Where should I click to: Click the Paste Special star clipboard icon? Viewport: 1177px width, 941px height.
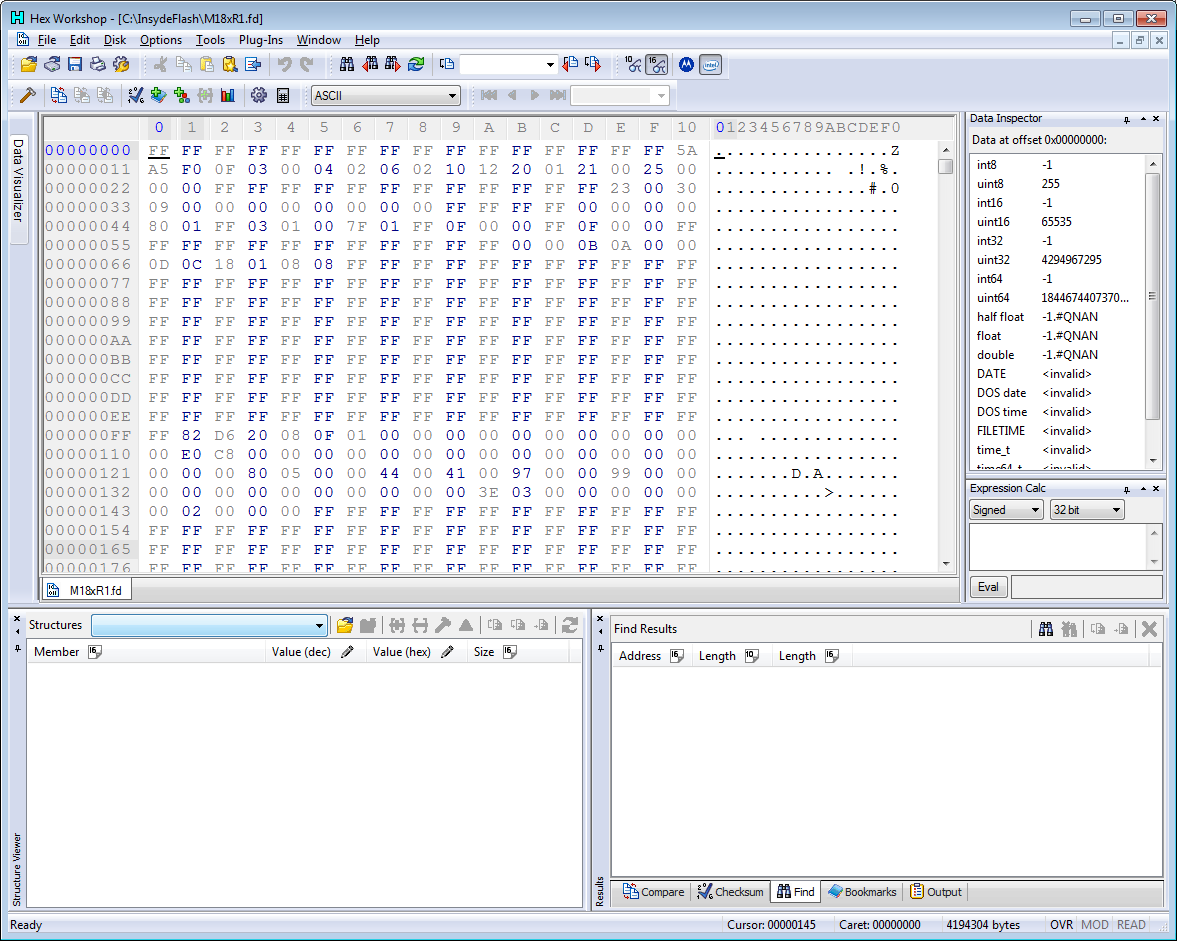coord(230,65)
